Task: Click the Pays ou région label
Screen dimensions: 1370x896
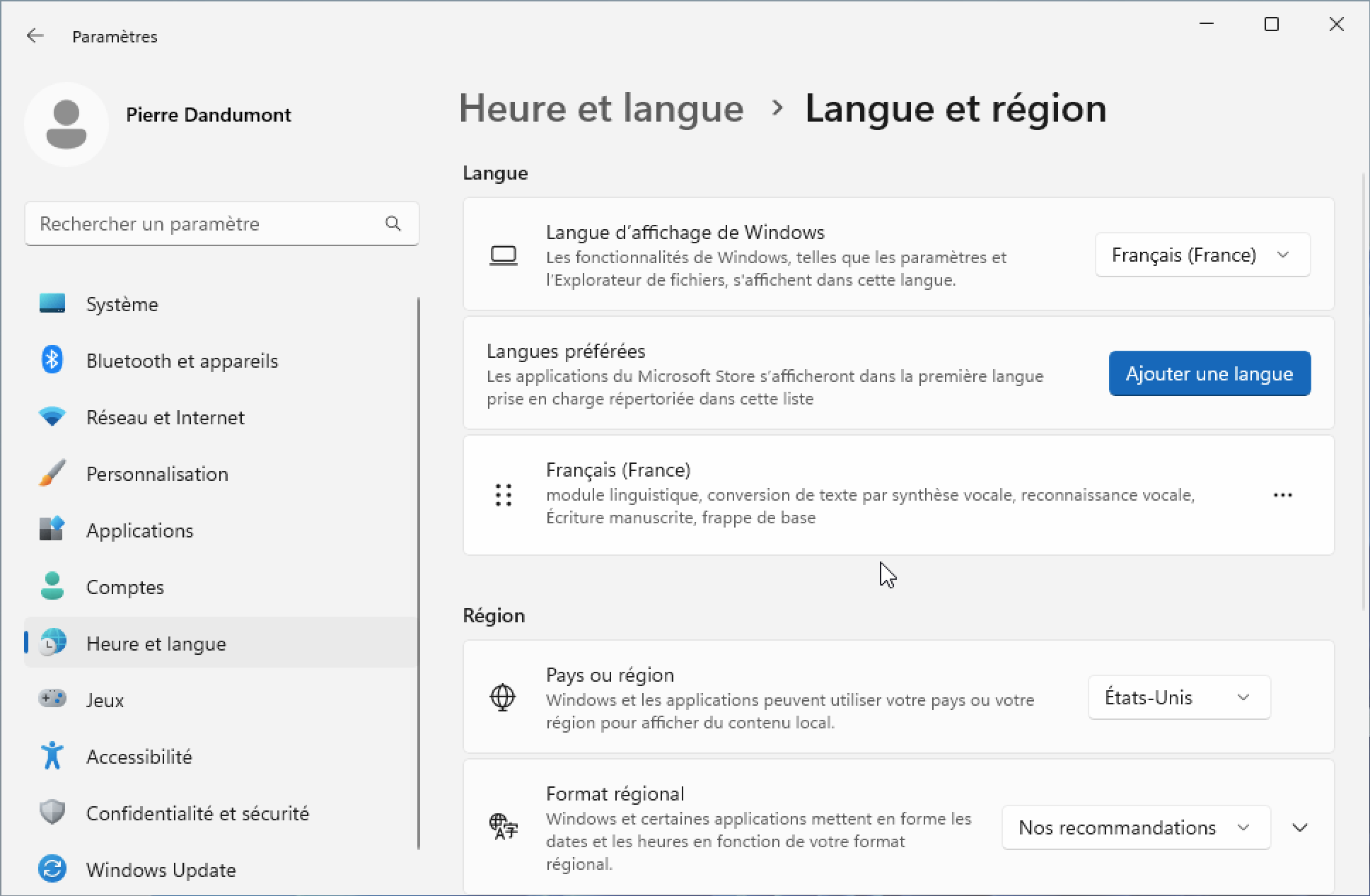Action: point(610,675)
